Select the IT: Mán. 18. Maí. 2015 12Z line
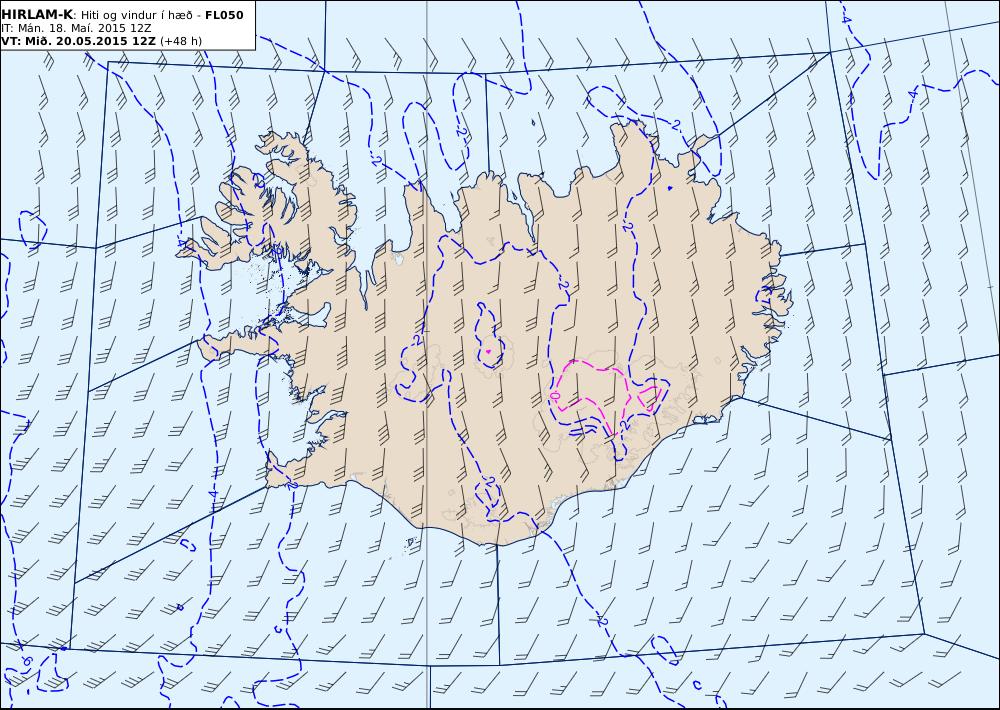 [x=75, y=28]
